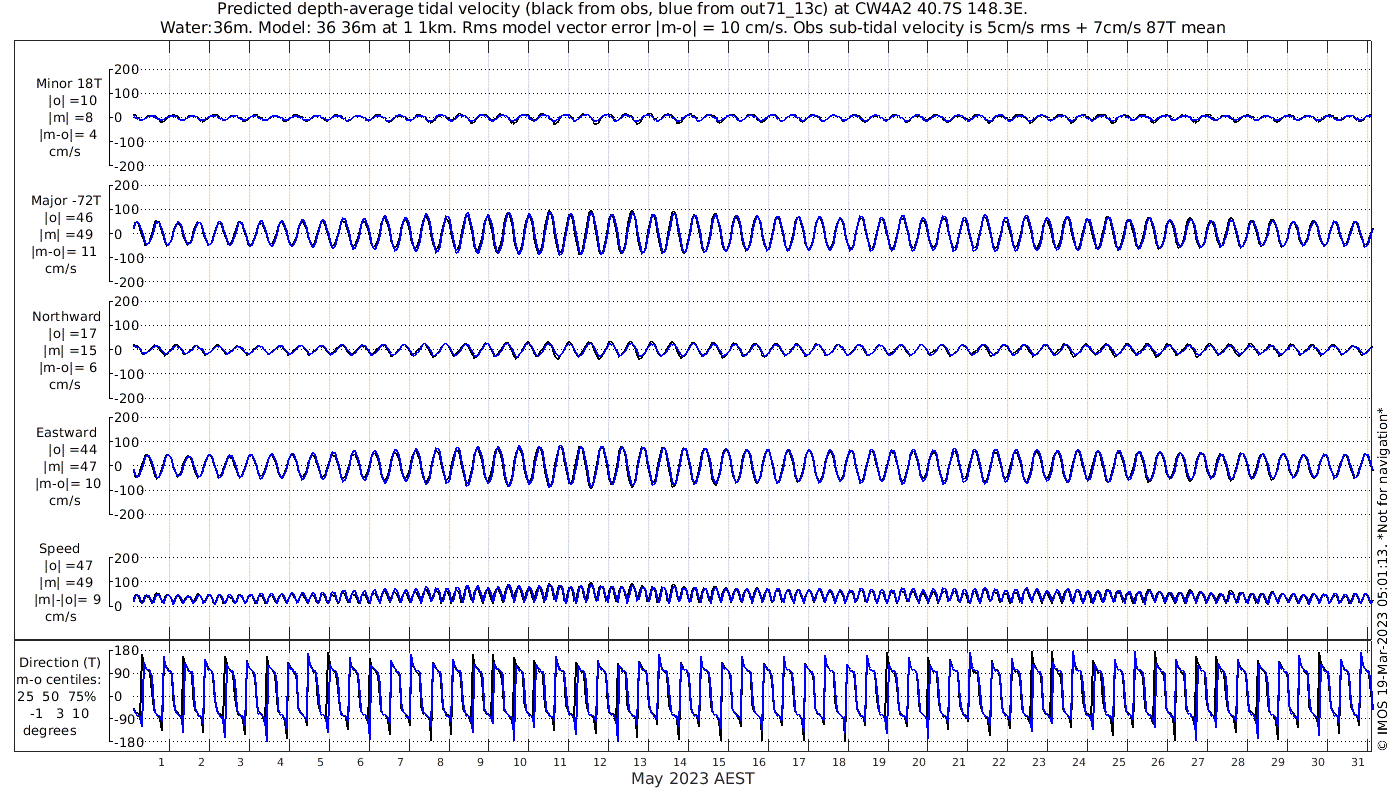Click the 'Minor 18T' panel label

tap(68, 83)
